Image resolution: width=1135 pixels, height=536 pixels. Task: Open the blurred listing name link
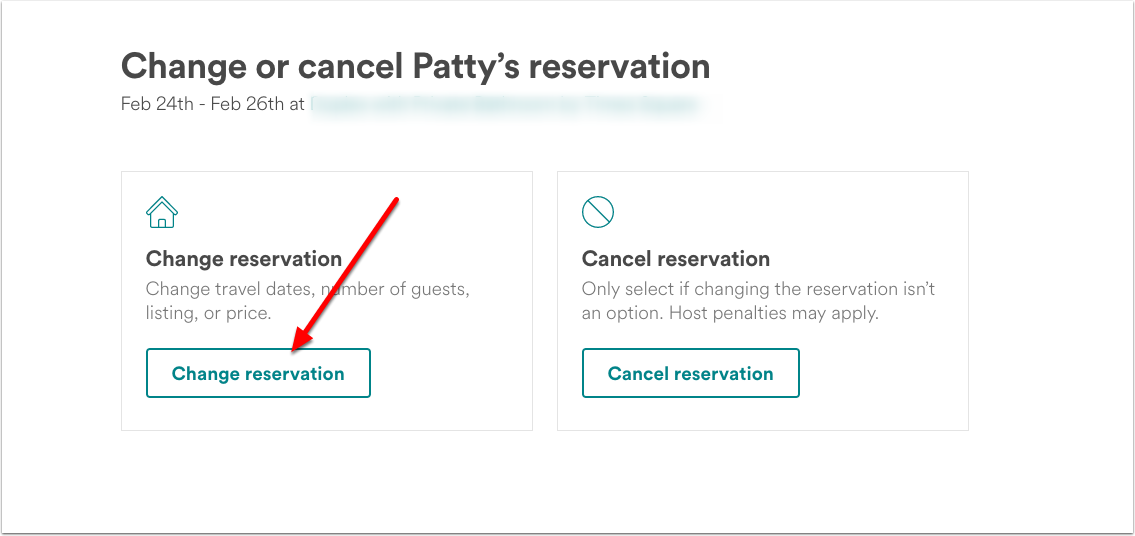tap(505, 104)
